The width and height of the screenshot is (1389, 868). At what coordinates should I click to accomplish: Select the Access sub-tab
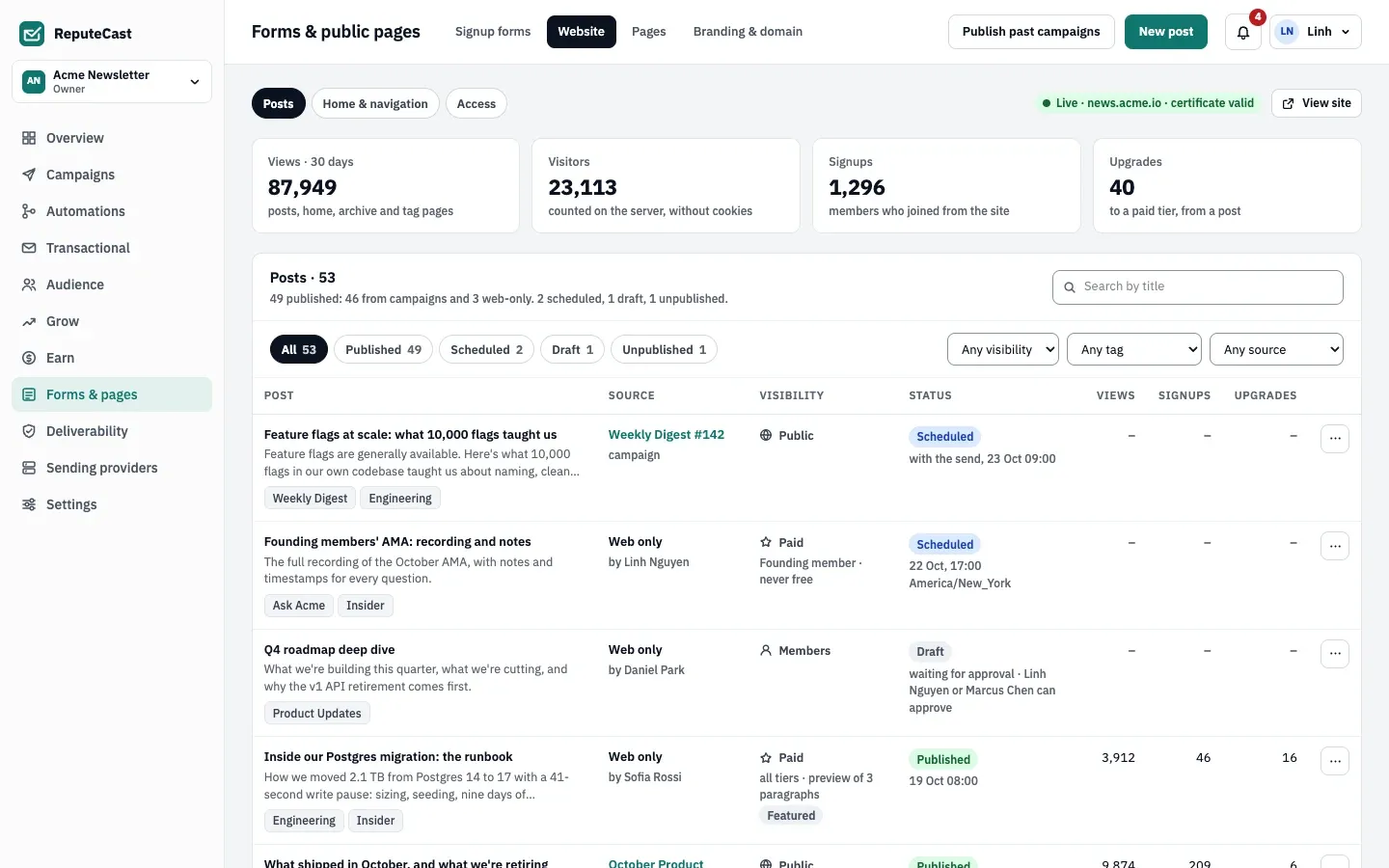point(477,104)
